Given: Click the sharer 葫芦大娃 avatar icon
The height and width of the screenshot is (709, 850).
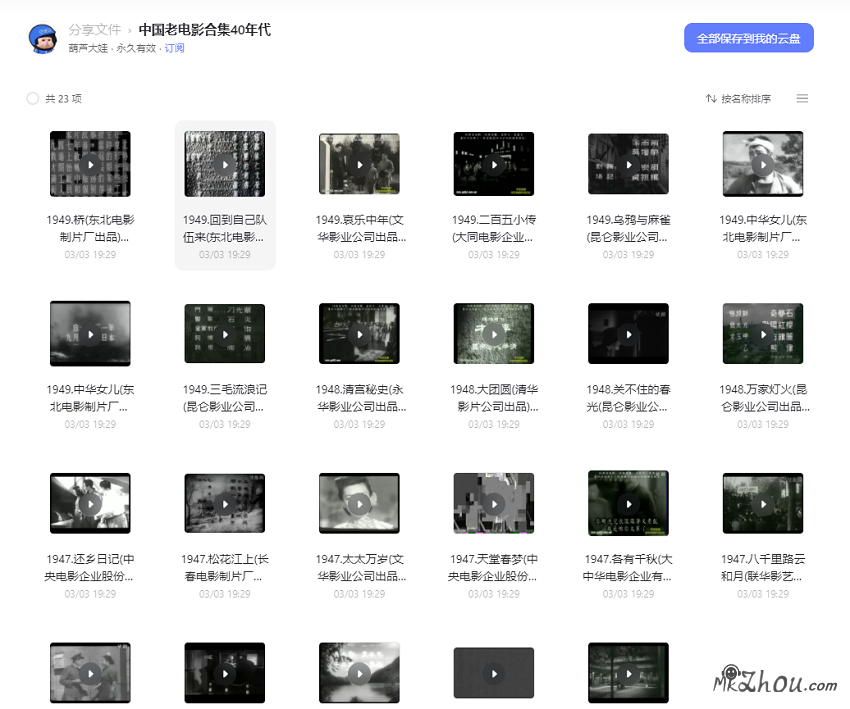Looking at the screenshot, I should pyautogui.click(x=41, y=37).
